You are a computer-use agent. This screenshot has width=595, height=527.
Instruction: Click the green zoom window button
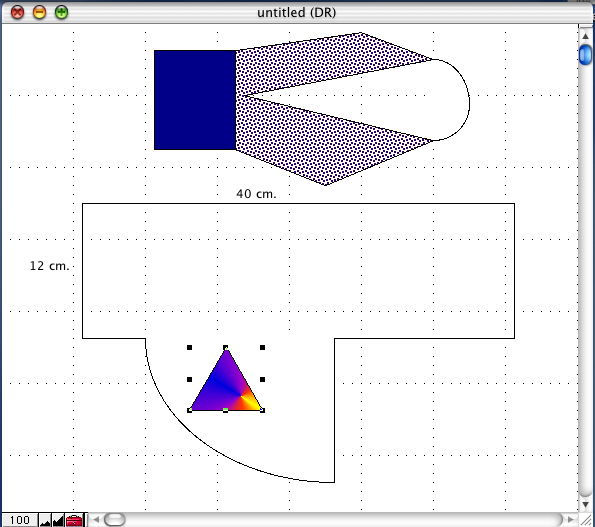pyautogui.click(x=61, y=13)
